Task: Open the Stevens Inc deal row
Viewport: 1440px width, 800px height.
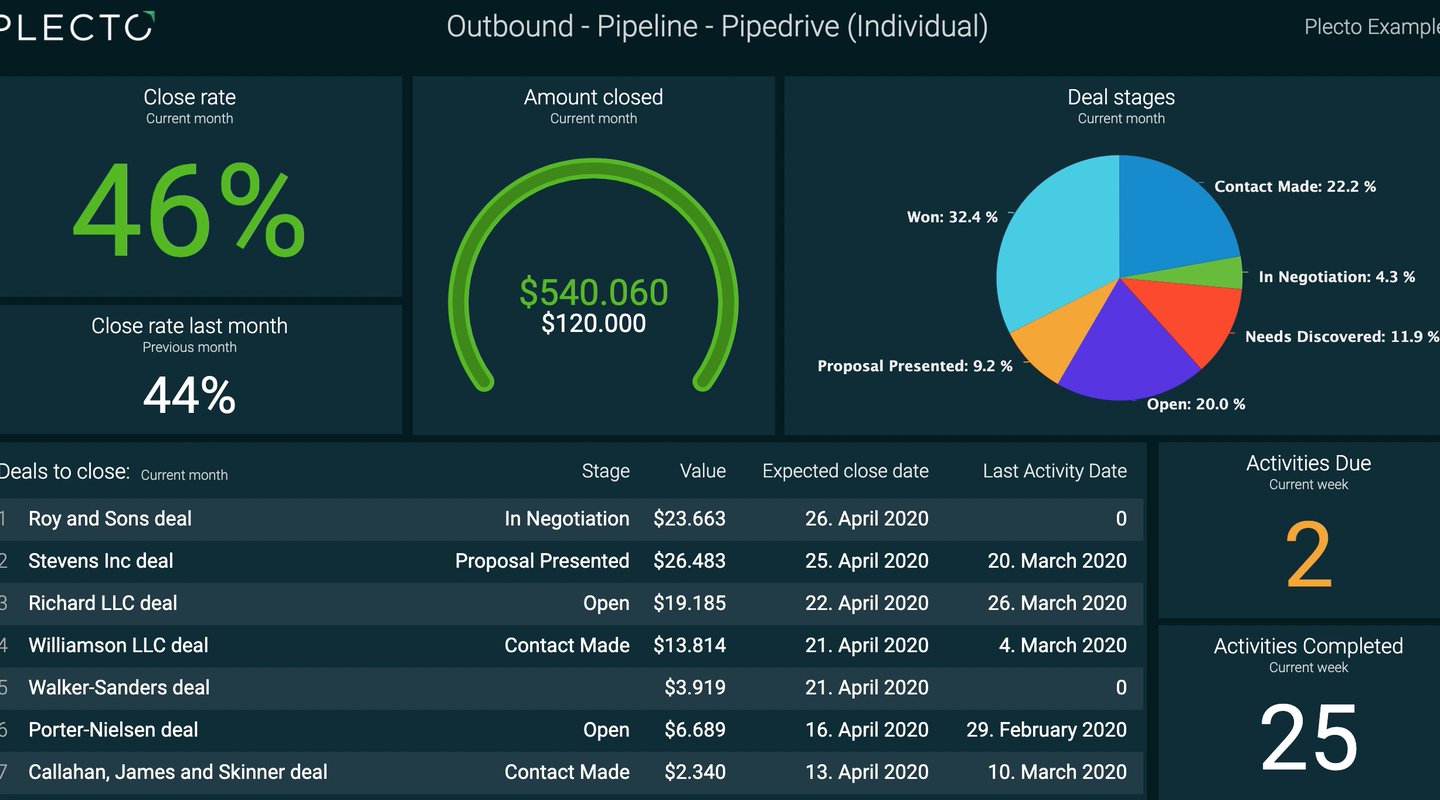Action: (571, 561)
